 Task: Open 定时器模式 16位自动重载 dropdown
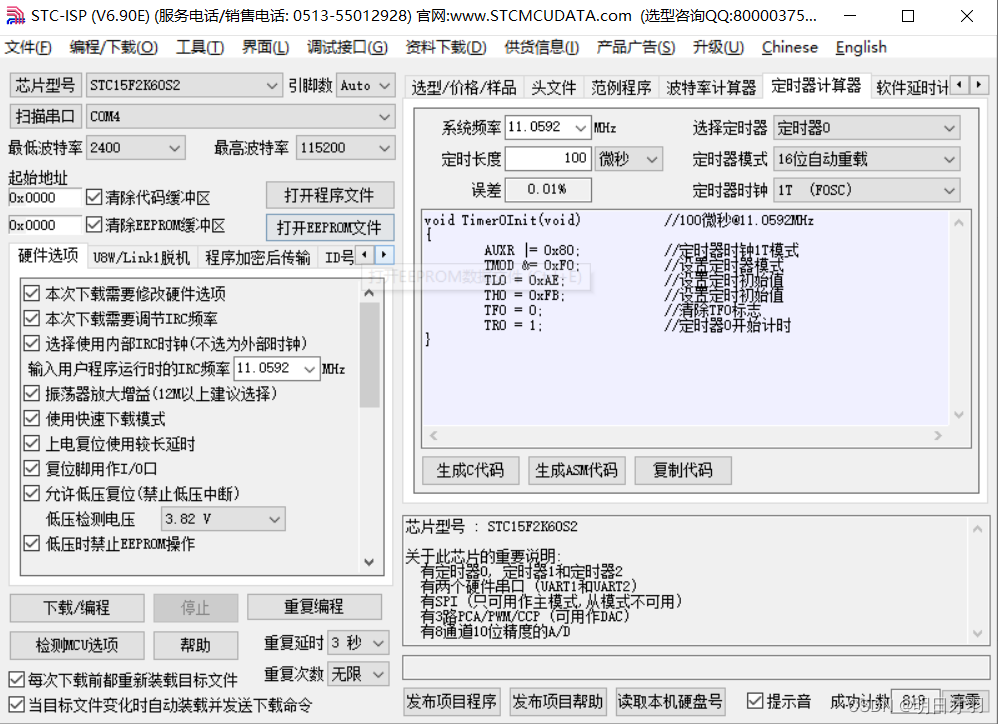pos(867,159)
